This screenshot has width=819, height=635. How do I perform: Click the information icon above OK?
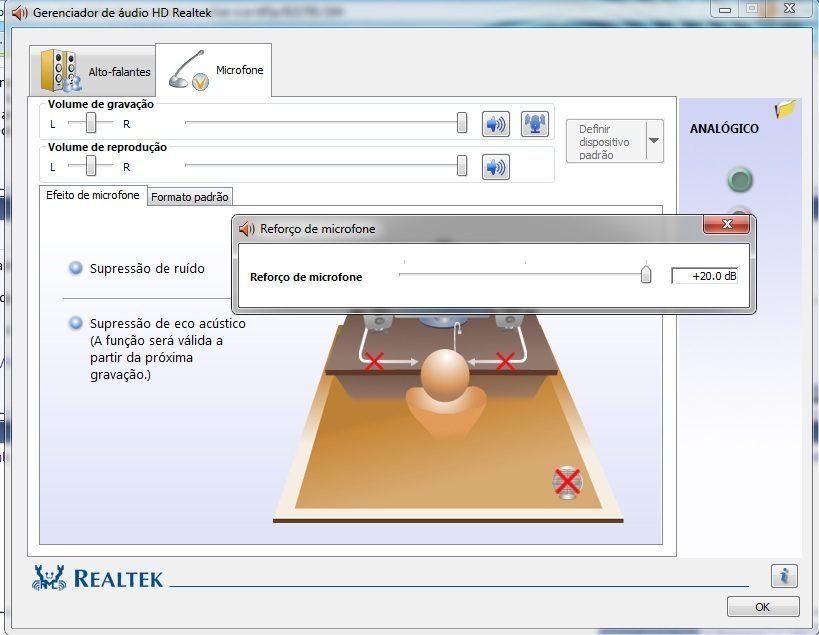click(784, 576)
